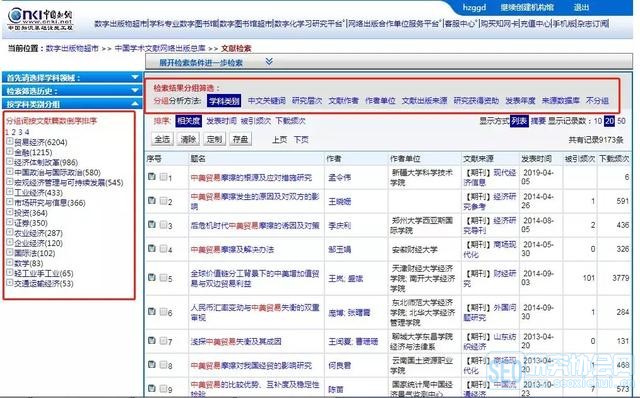
Task: Click the save icon in row 5
Action: coord(152,278)
